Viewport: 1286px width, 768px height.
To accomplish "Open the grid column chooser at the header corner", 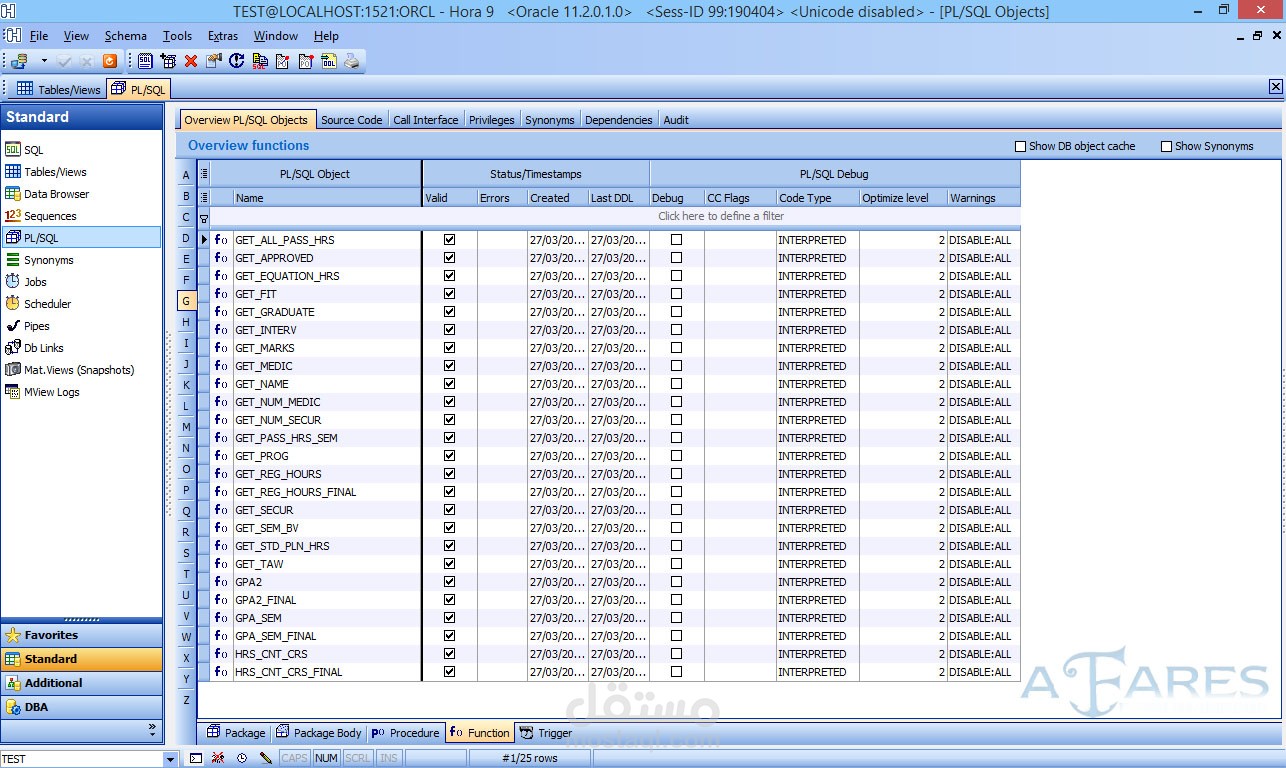I will (204, 174).
